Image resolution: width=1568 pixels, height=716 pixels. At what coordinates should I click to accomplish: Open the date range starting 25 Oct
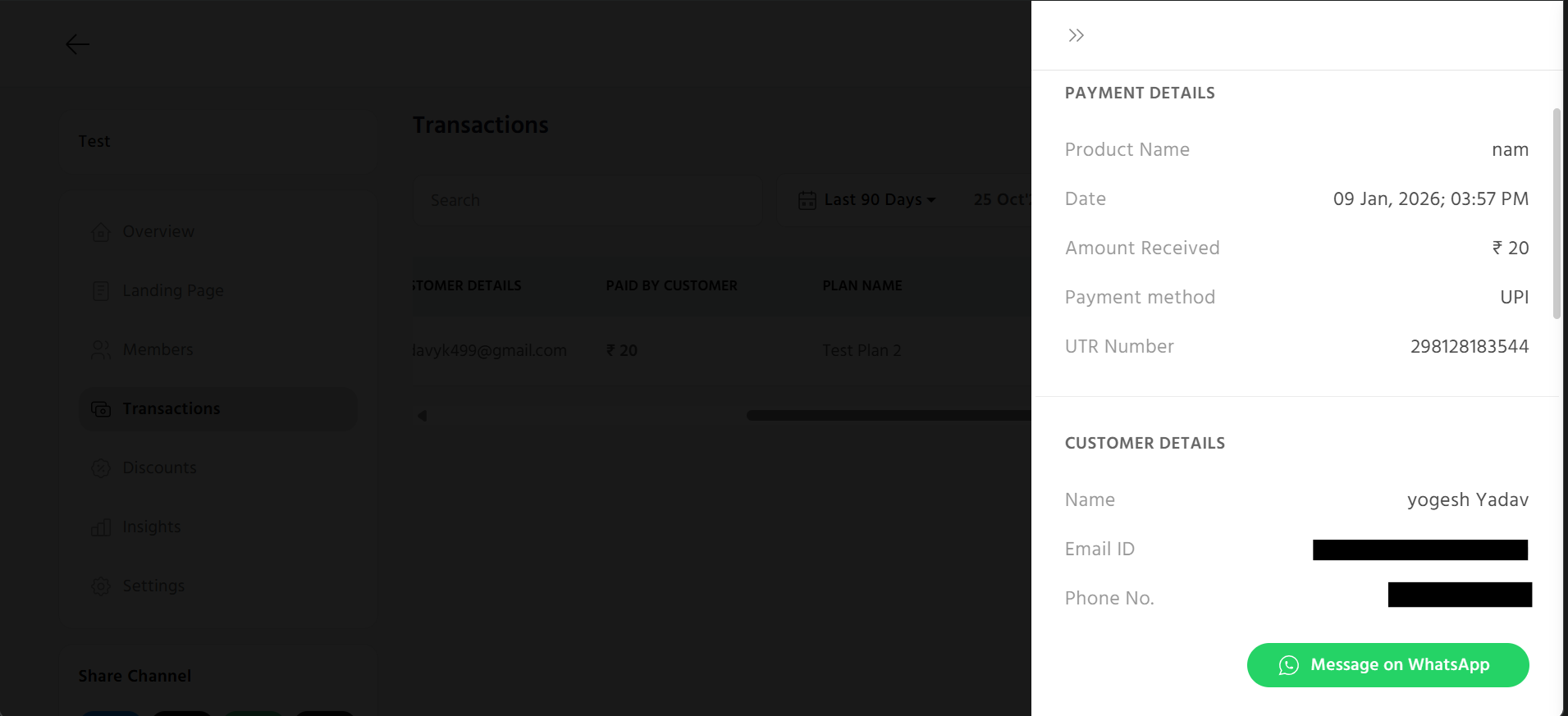pyautogui.click(x=1001, y=200)
